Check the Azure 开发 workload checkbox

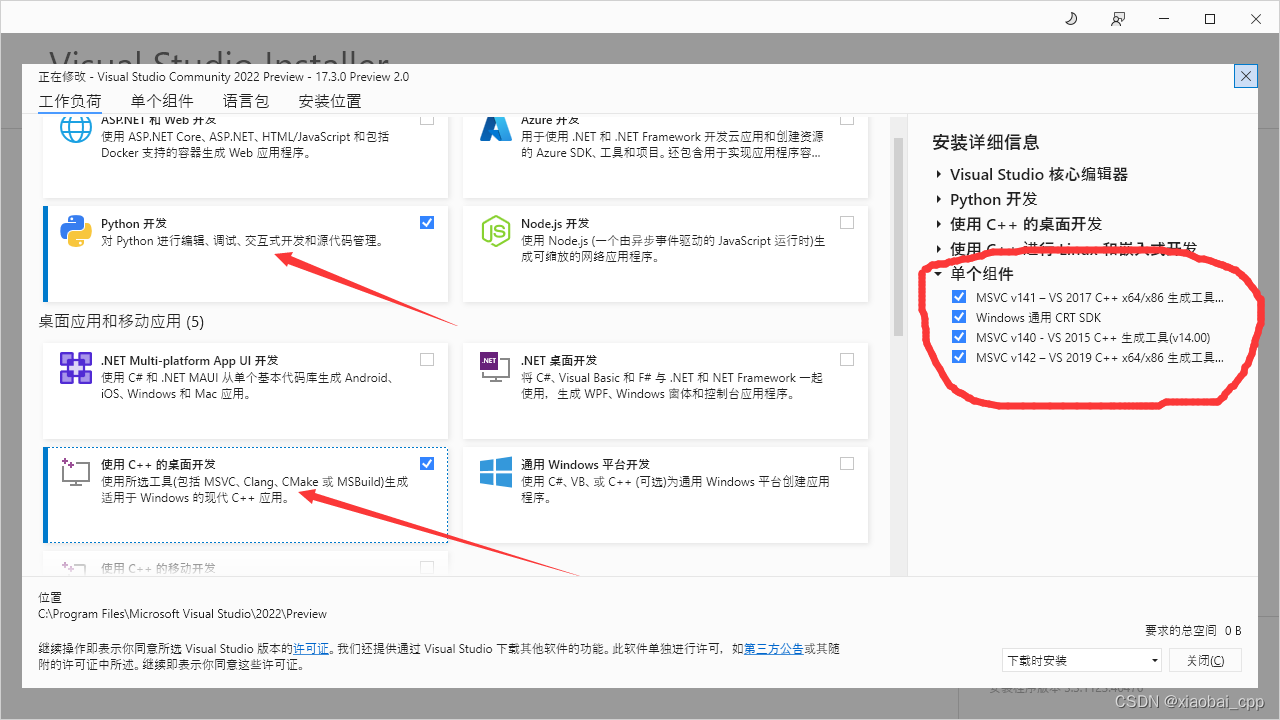[x=847, y=119]
